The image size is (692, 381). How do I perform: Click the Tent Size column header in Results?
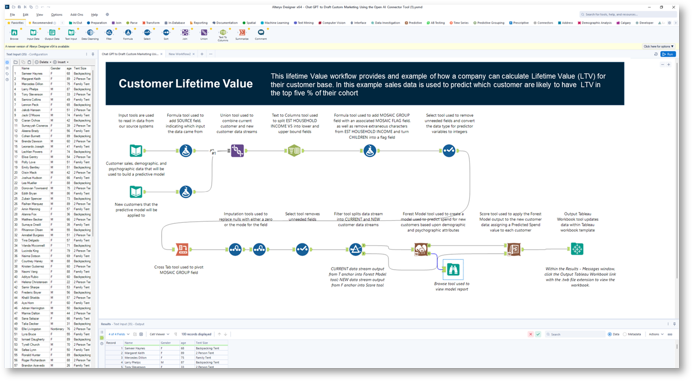(x=211, y=343)
